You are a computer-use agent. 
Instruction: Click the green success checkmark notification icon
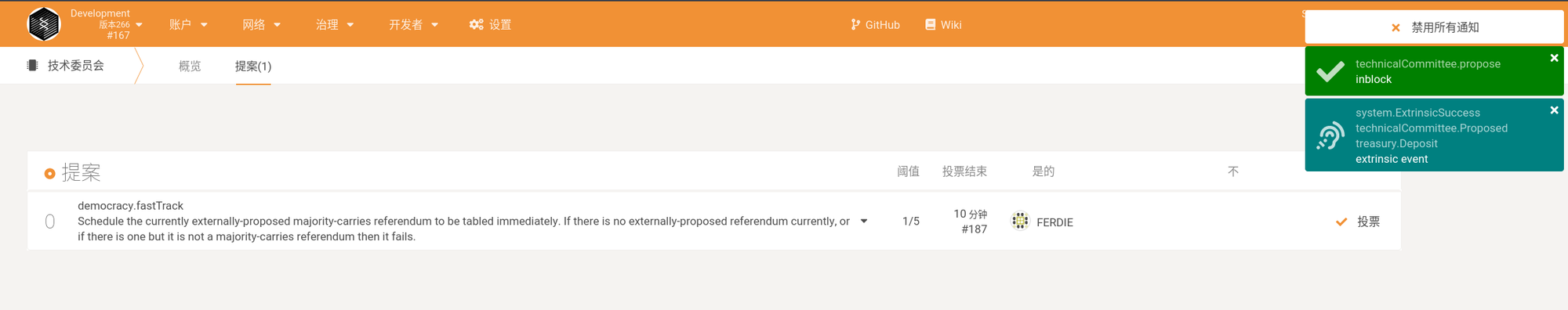coord(1330,71)
